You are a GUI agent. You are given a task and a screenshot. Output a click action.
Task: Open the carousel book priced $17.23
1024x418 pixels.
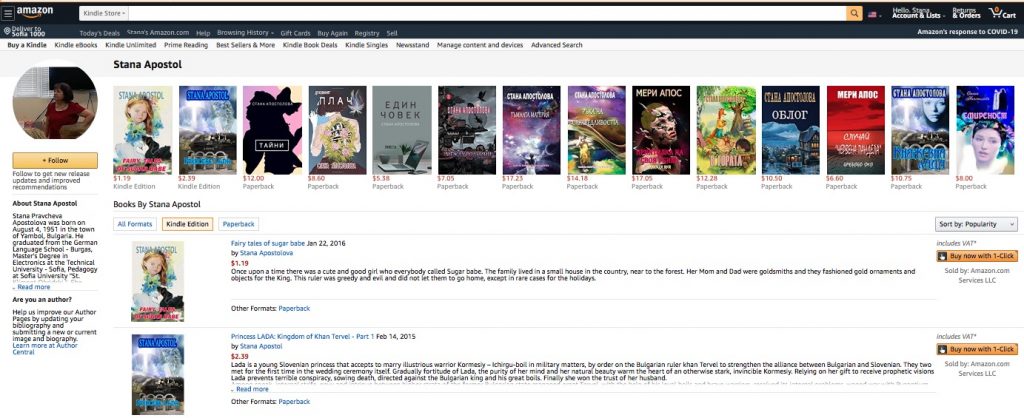point(532,130)
